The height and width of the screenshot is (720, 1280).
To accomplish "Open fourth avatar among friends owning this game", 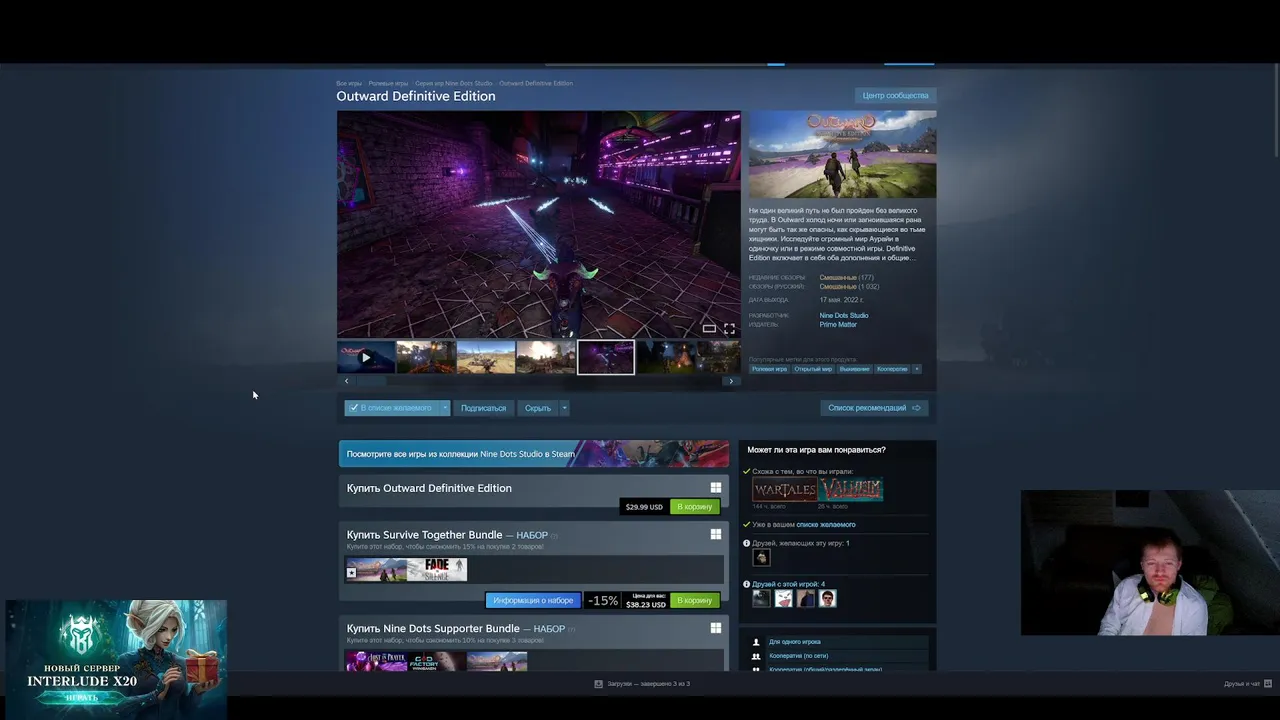I will 827,599.
